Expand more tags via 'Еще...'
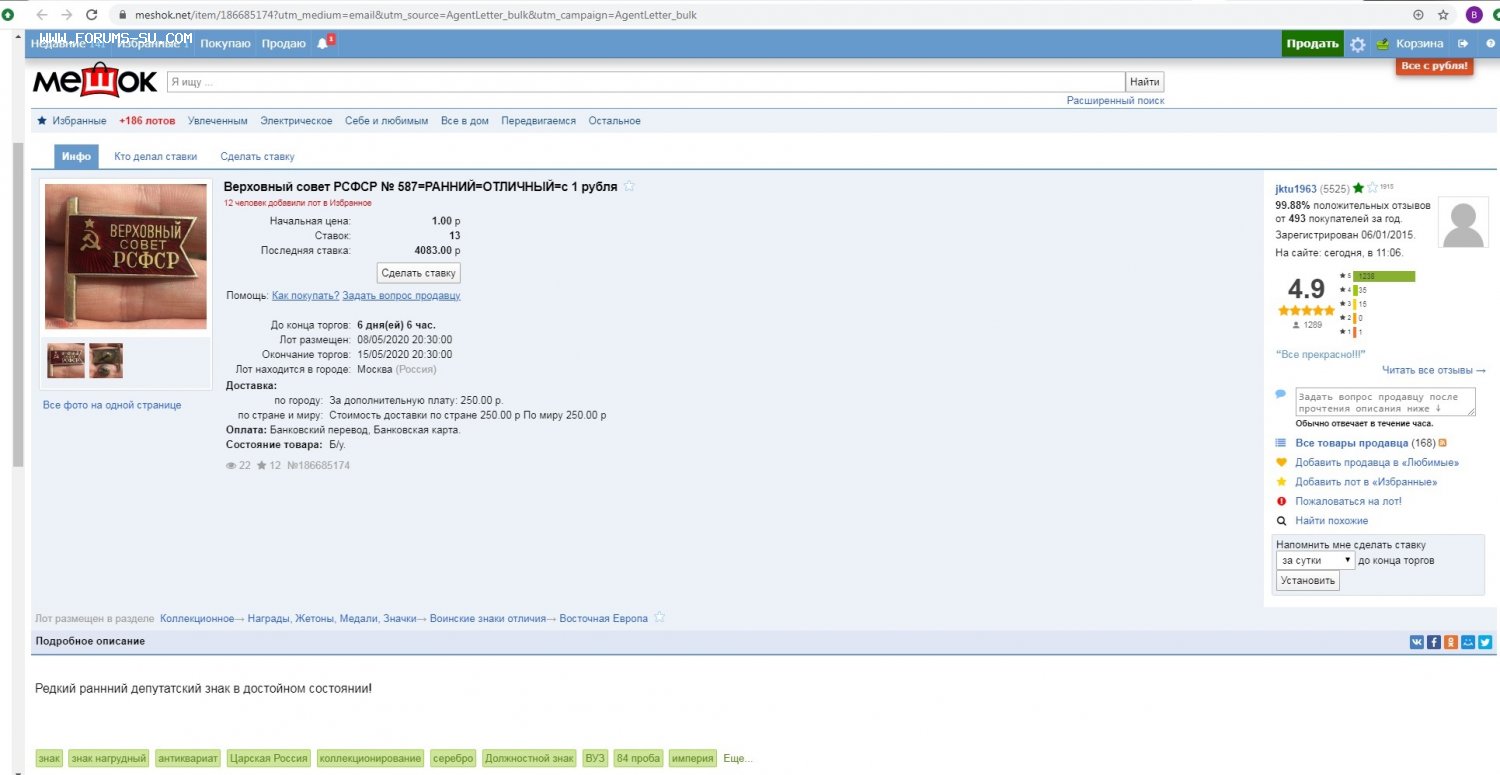Viewport: 1500px width, 775px height. 737,759
